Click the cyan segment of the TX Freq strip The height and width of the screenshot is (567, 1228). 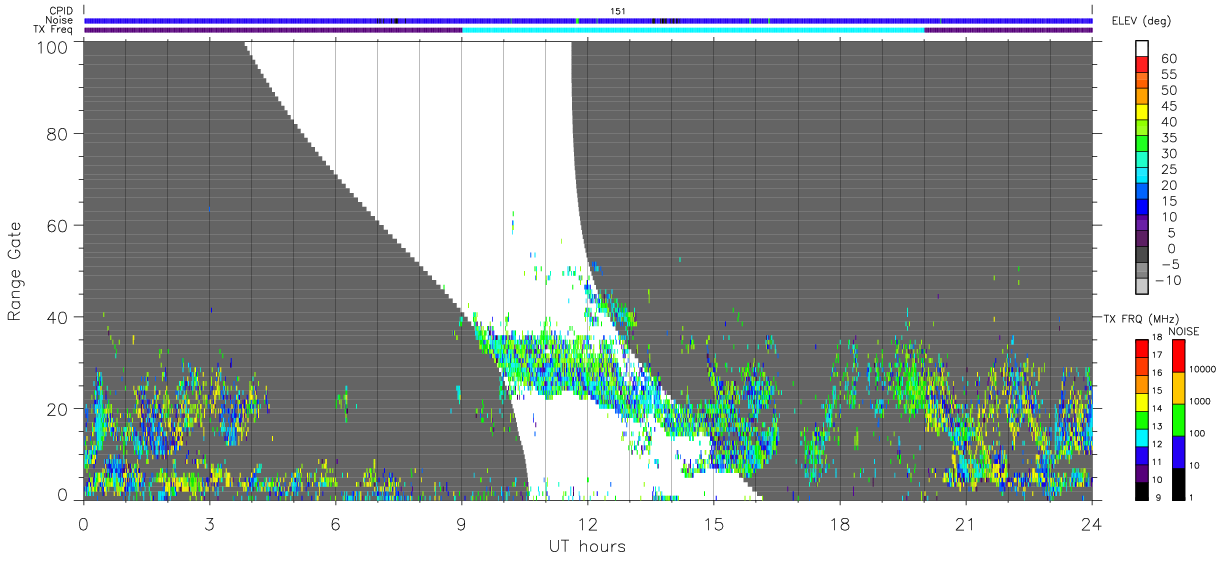(x=693, y=30)
